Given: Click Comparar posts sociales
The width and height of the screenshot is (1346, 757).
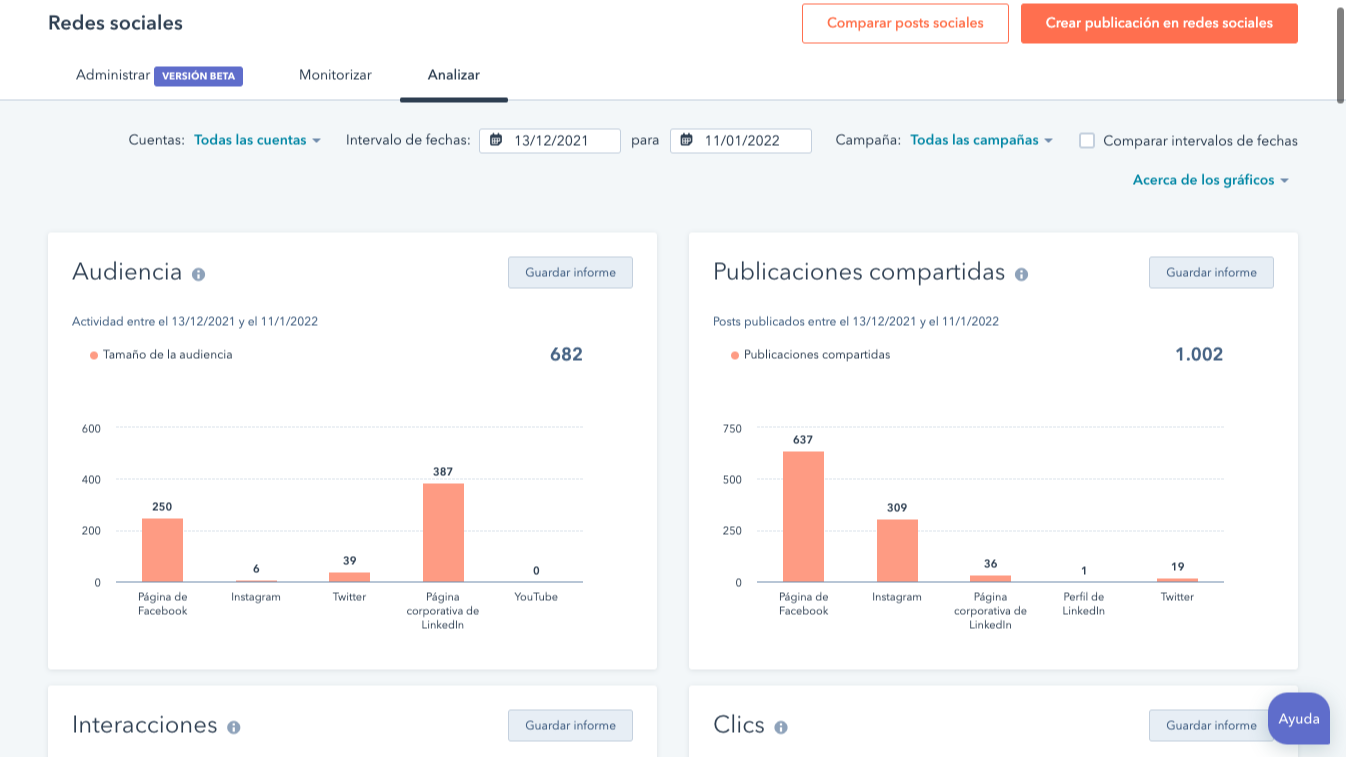Looking at the screenshot, I should tap(905, 23).
